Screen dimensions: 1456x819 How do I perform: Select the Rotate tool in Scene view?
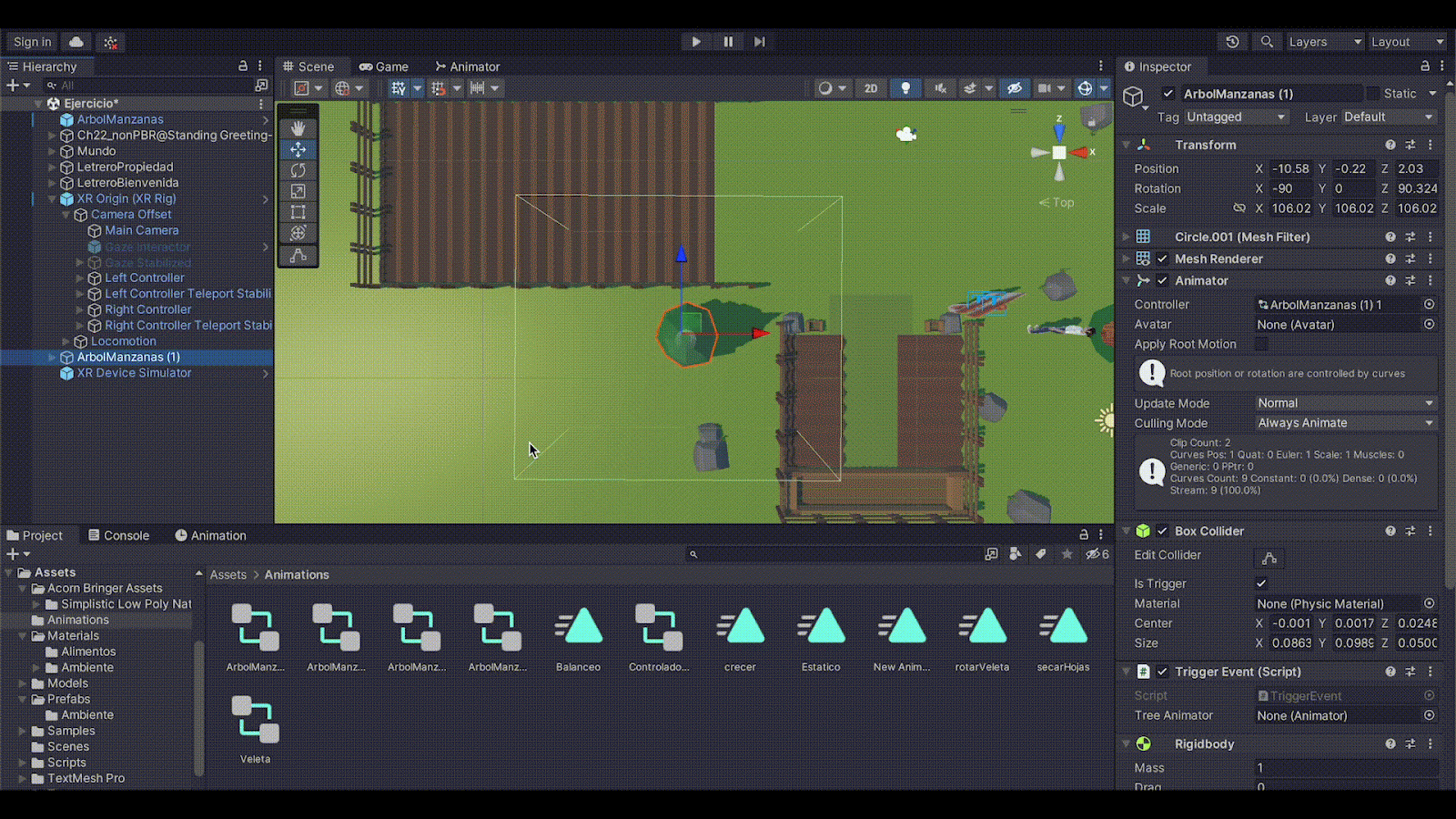[298, 170]
